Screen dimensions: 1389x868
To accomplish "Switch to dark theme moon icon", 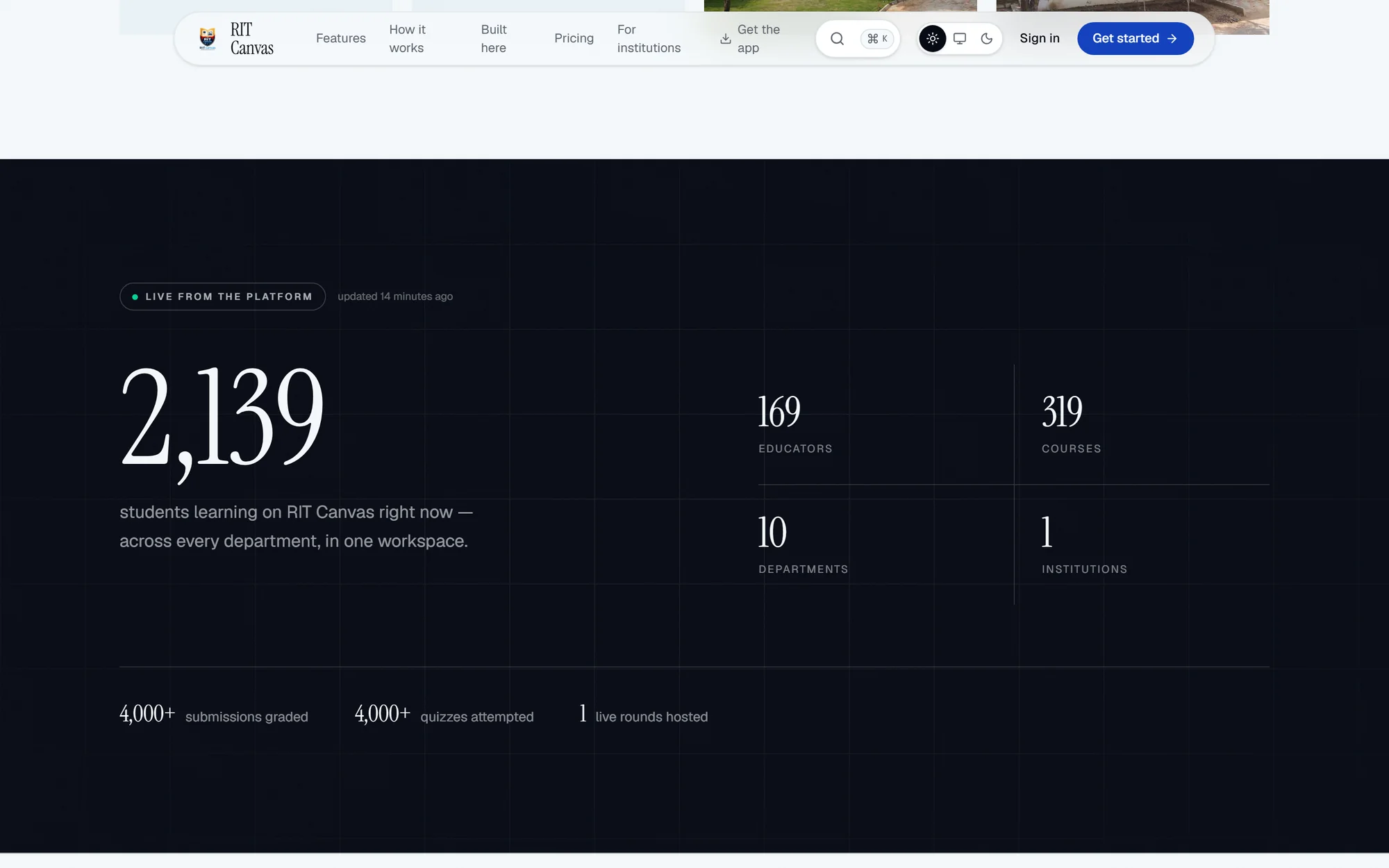I will 987,39.
